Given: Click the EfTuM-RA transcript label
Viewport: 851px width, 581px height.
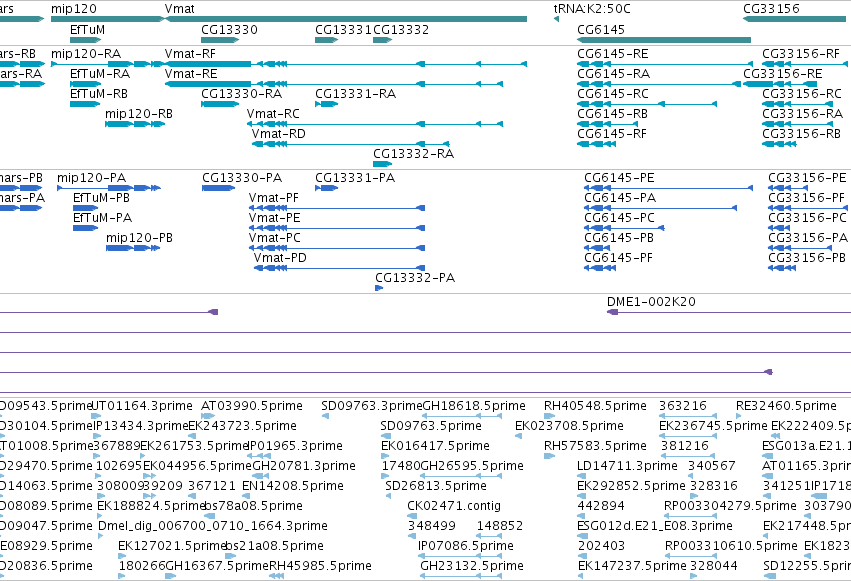Looking at the screenshot, I should [x=100, y=74].
